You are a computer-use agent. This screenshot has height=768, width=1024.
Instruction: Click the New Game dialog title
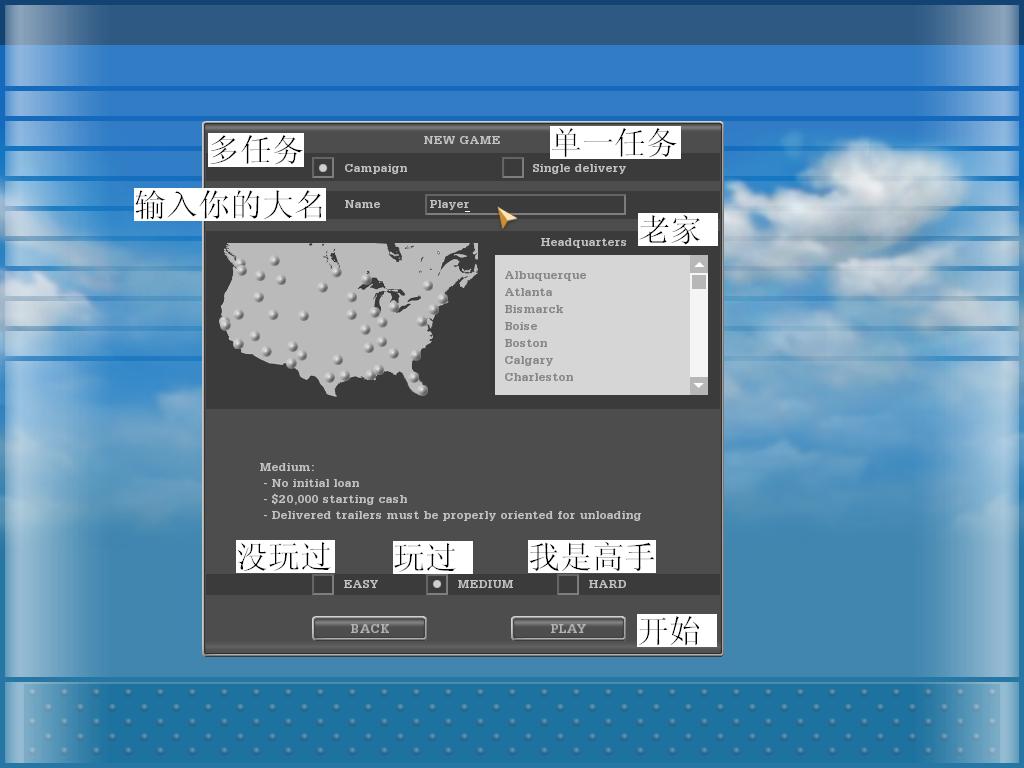[462, 140]
